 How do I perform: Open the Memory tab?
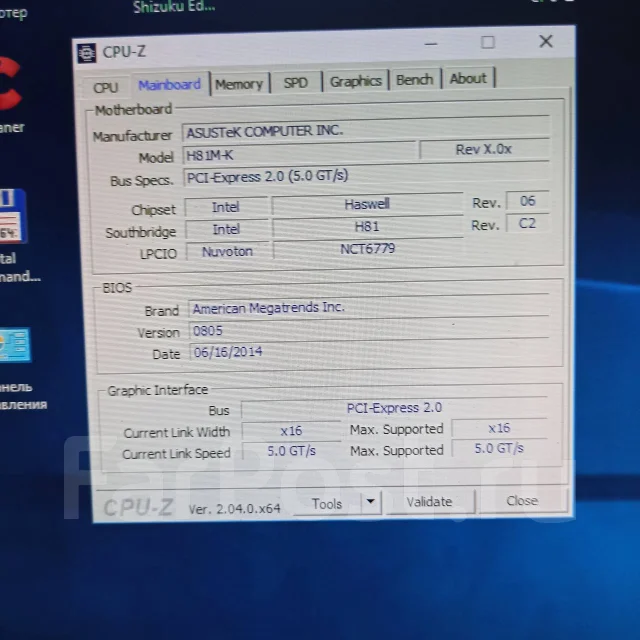[x=239, y=84]
